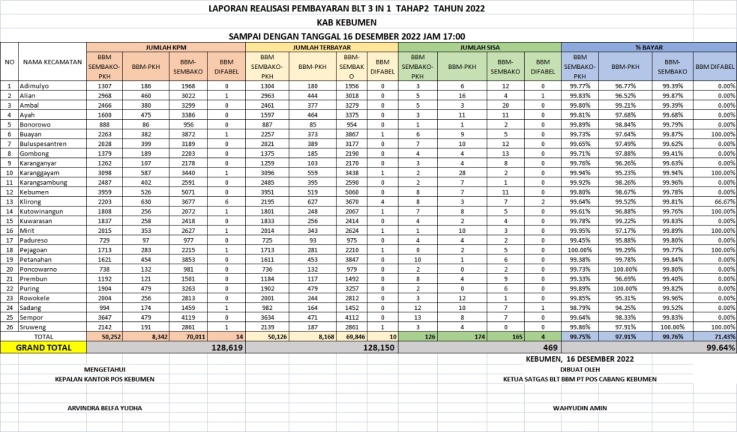
Task: Click the JUMLAH SISA green header
Action: tap(480, 47)
